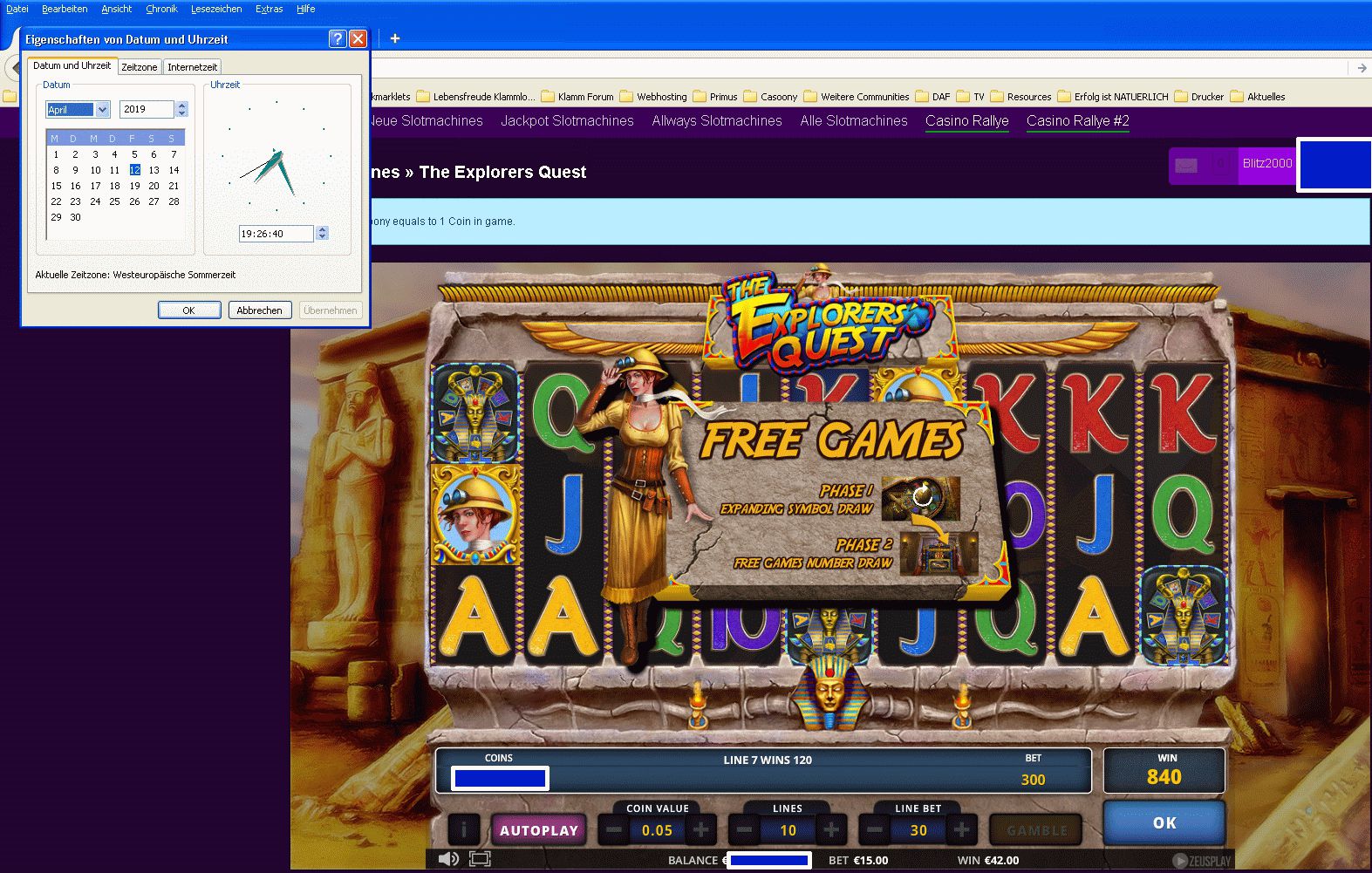Increase lines with plus button
The image size is (1372, 873).
[x=831, y=830]
